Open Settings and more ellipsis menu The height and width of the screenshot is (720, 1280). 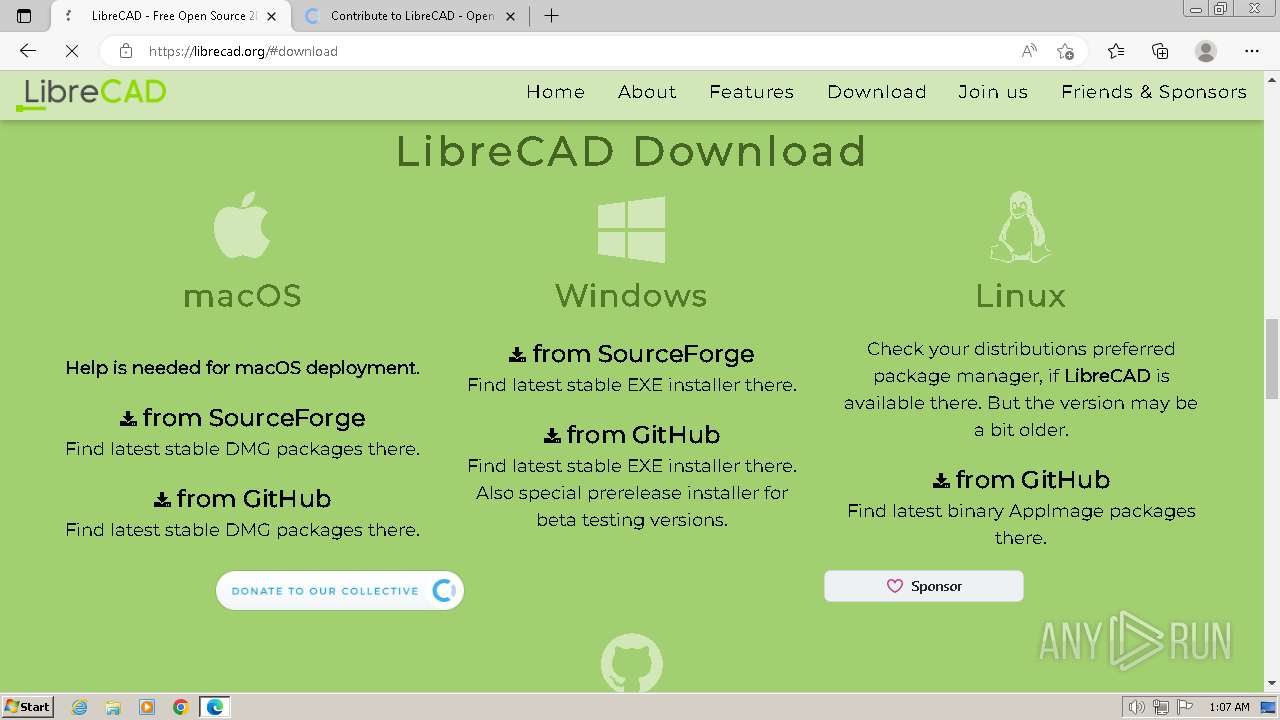[1252, 51]
